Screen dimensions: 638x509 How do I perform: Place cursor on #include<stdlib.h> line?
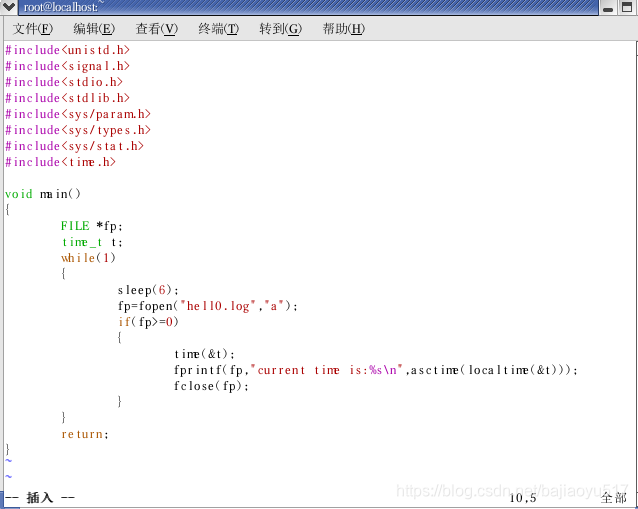coord(68,98)
